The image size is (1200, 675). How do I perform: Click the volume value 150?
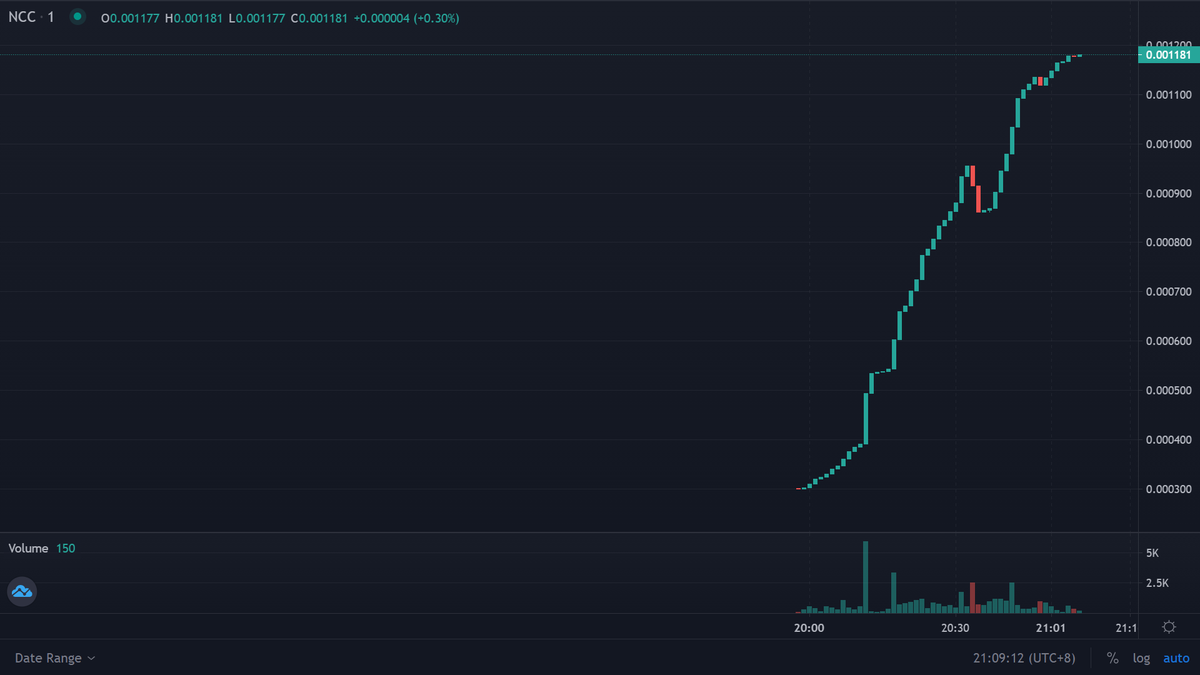coord(65,548)
